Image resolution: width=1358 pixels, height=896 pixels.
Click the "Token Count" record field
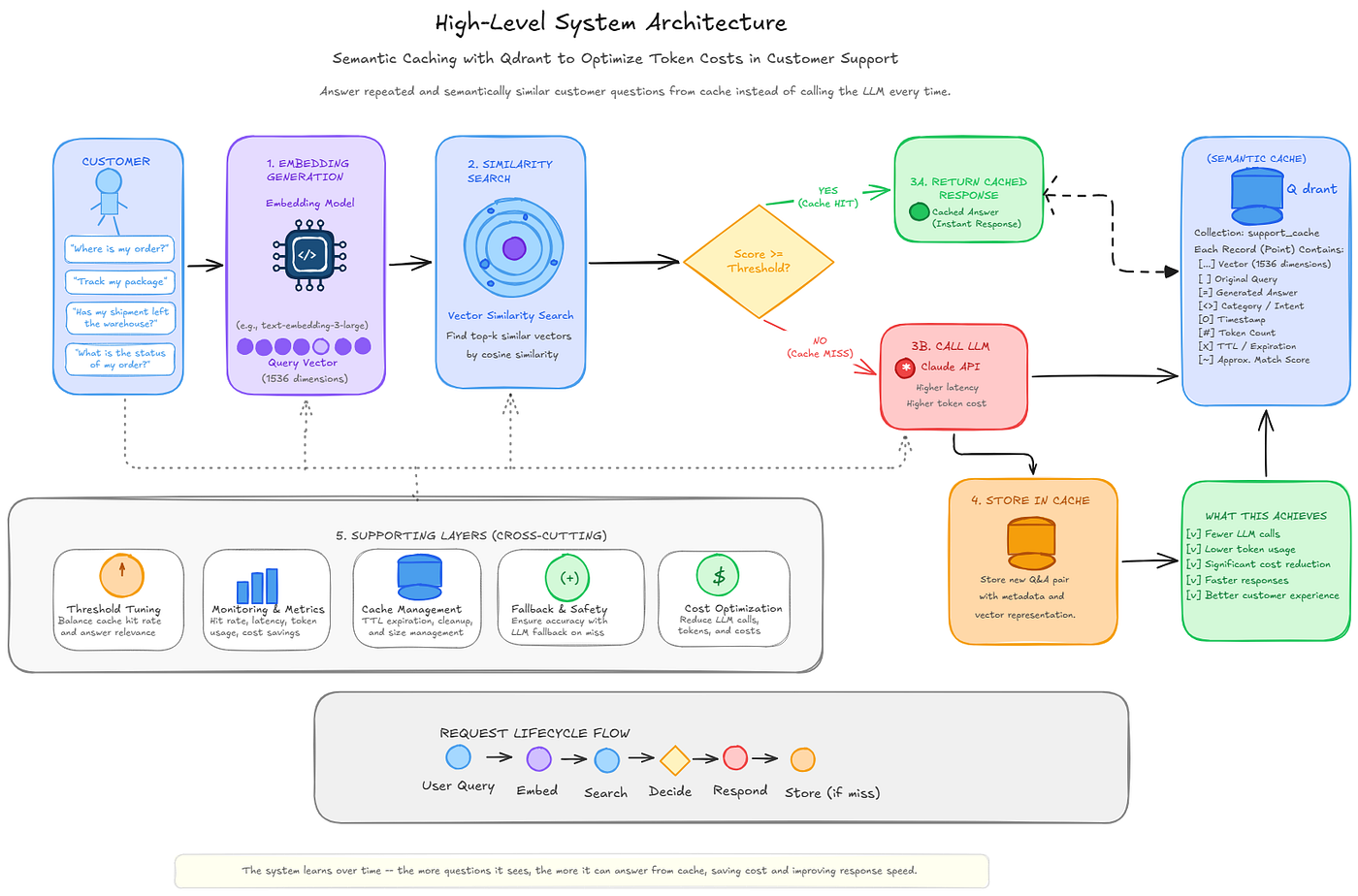click(1237, 333)
